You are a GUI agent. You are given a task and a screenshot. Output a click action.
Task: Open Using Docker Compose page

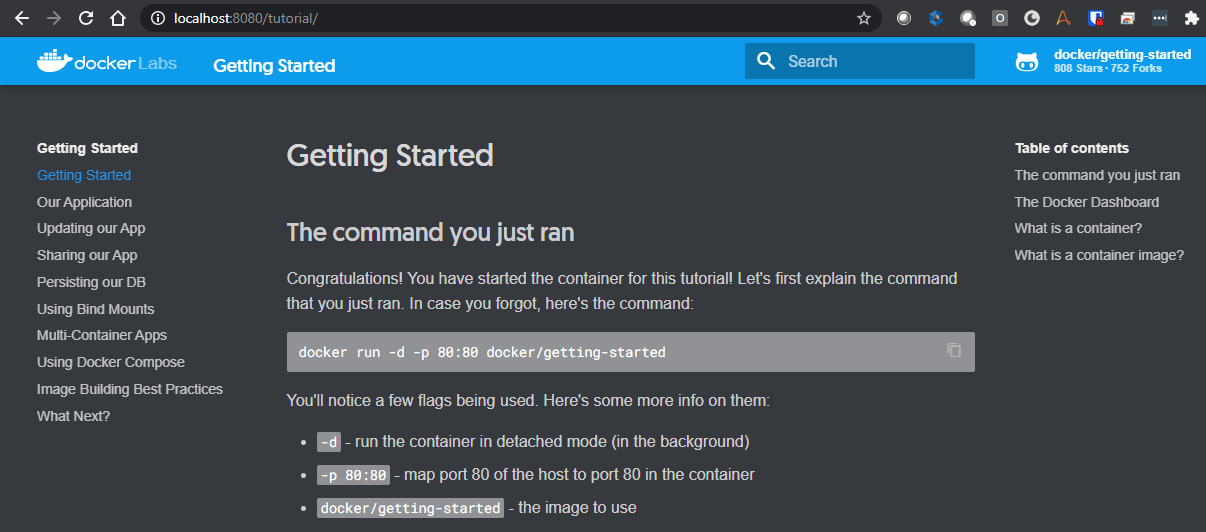point(111,362)
